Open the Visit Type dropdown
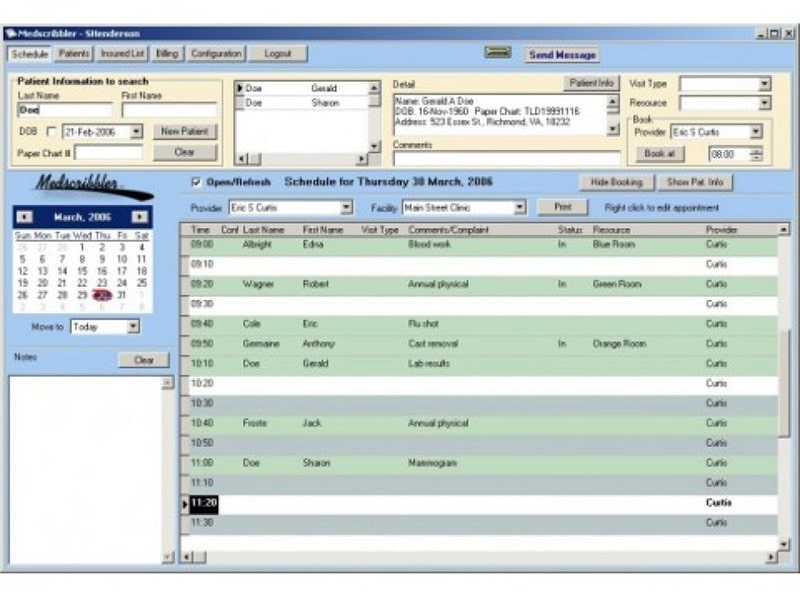800x600 pixels. (x=764, y=84)
